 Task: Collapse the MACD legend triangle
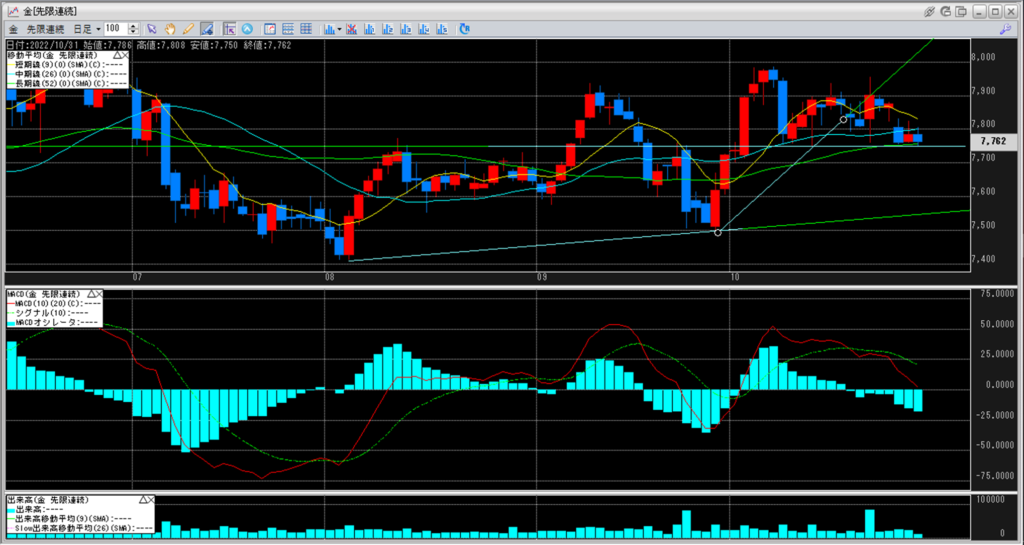click(x=91, y=295)
